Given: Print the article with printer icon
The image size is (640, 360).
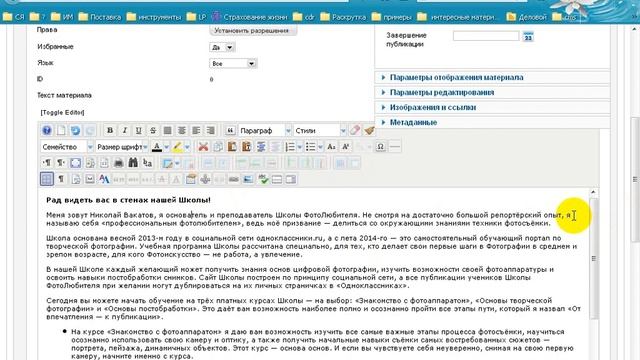Looking at the screenshot, I should tap(118, 163).
